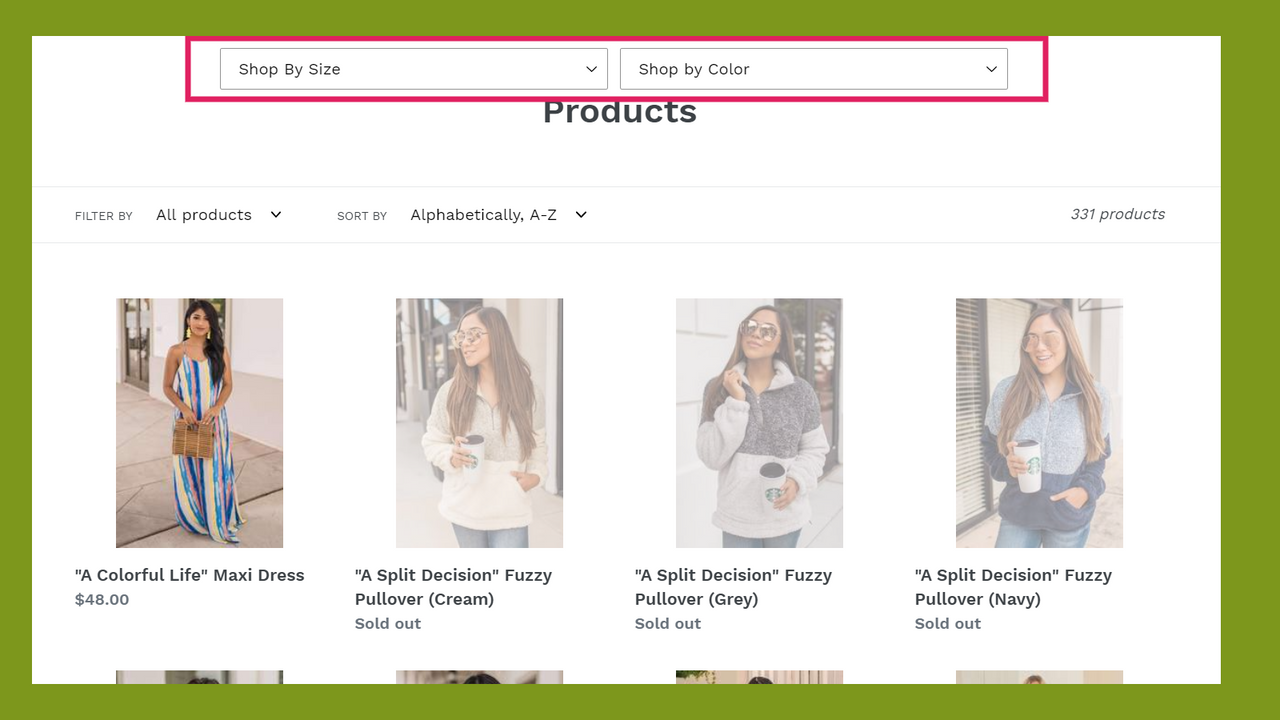Open the Split Decision Fuzzy Pullover Grey listing
Image resolution: width=1280 pixels, height=720 pixels.
tap(733, 587)
